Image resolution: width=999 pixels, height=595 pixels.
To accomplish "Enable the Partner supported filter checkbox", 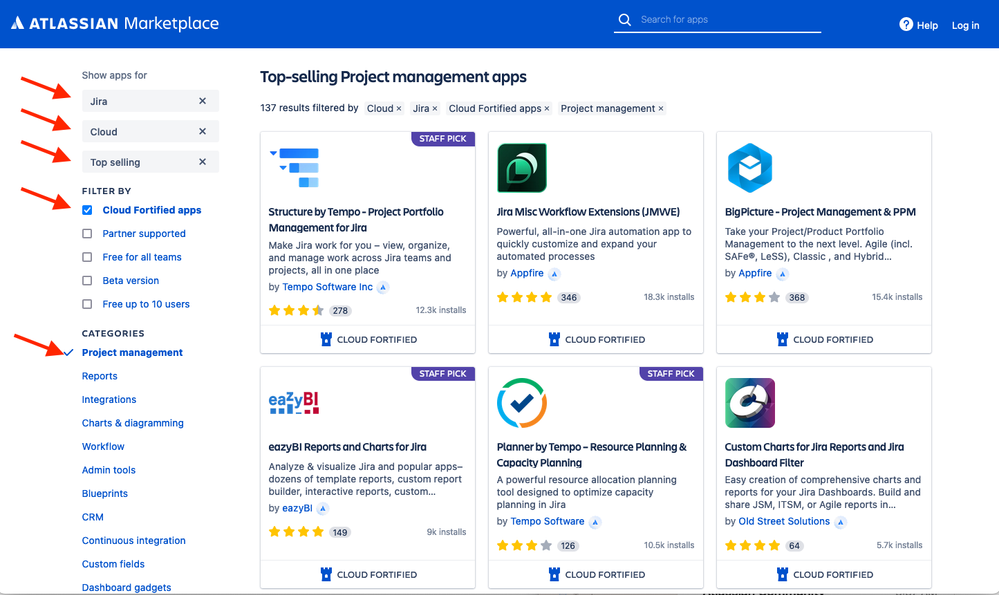I will coord(88,234).
